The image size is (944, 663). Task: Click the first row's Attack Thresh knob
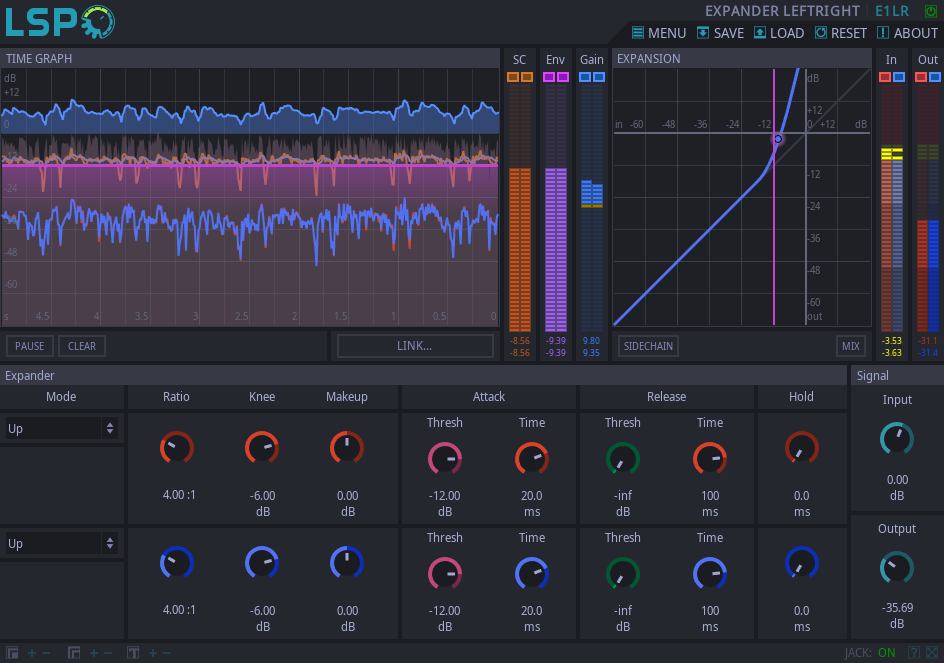445,459
